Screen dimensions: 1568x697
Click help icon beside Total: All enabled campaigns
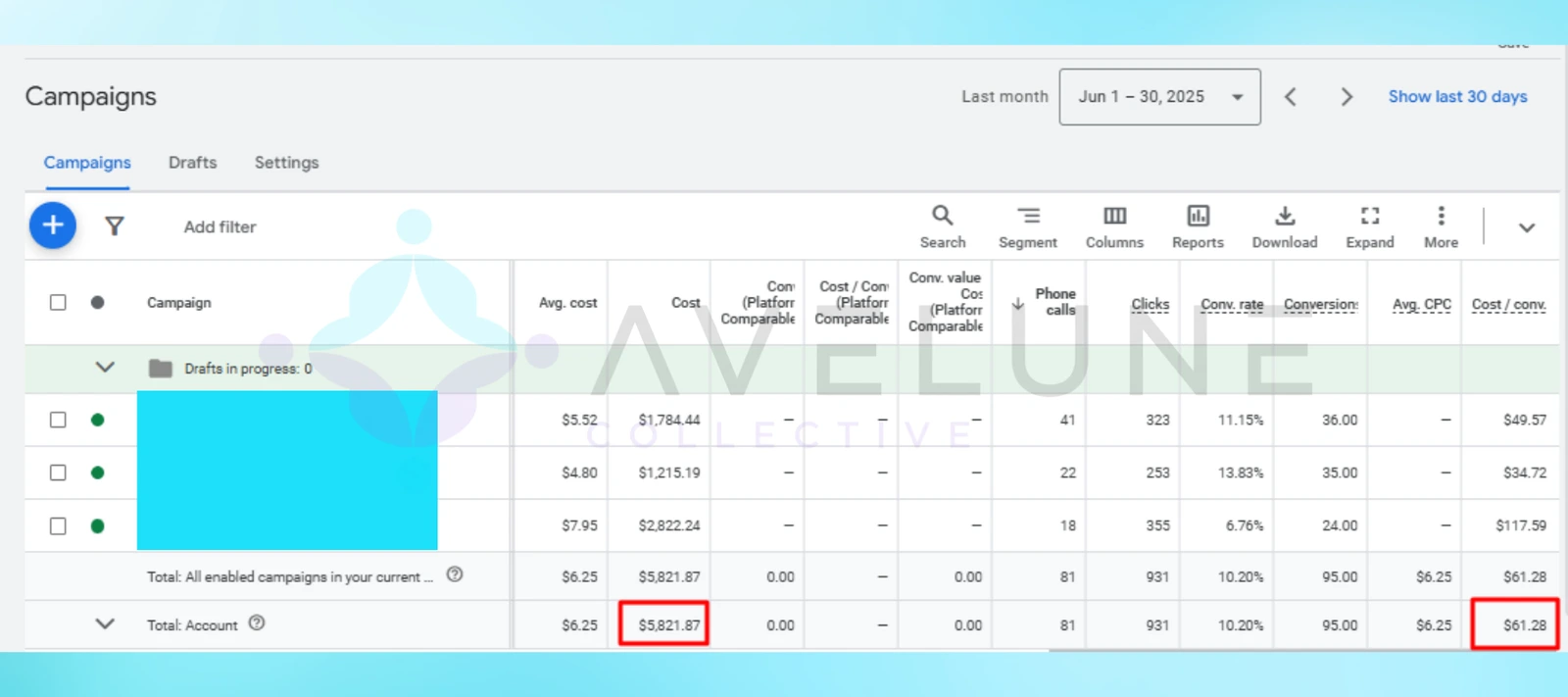coord(455,575)
